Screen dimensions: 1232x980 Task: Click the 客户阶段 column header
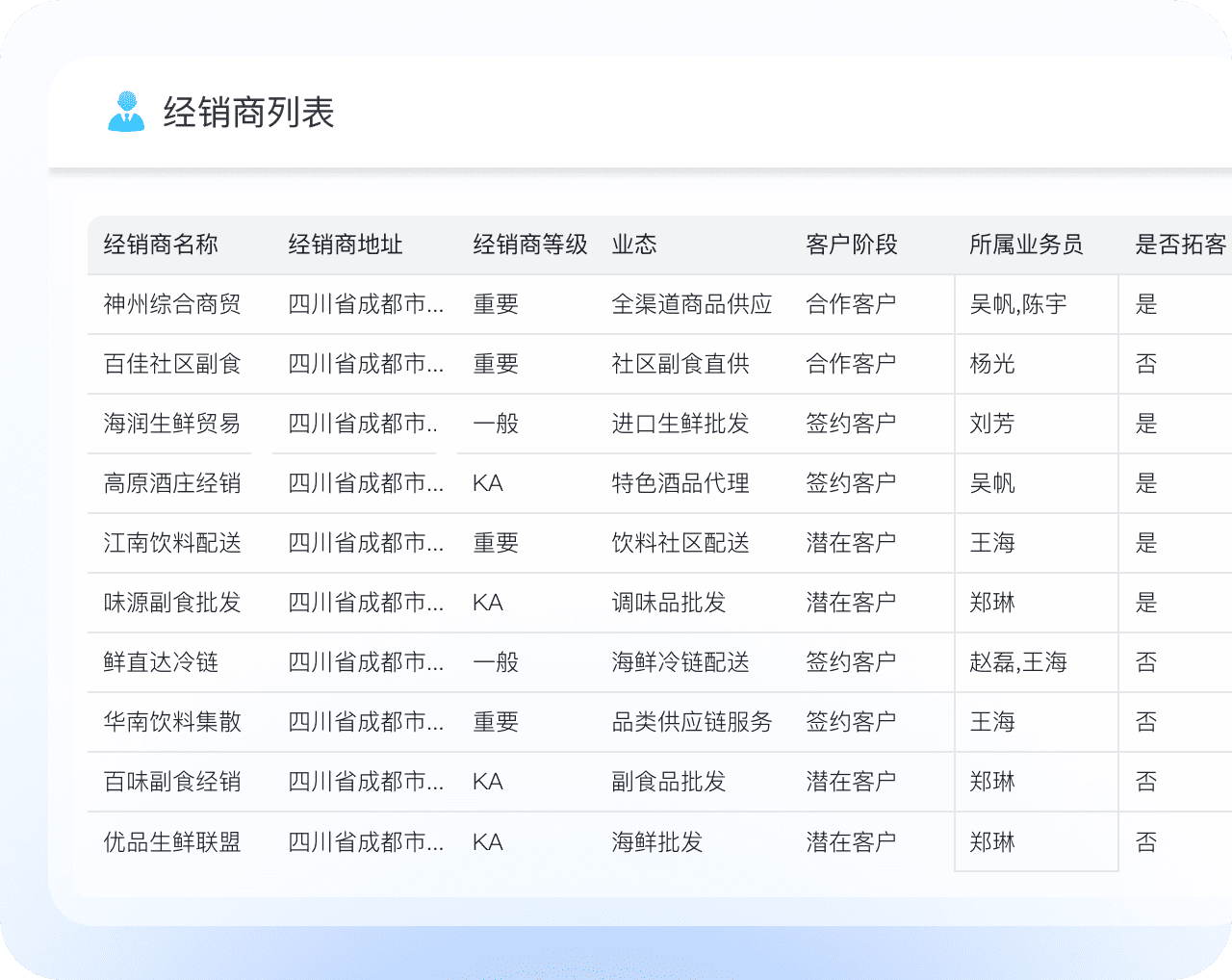[x=851, y=245]
